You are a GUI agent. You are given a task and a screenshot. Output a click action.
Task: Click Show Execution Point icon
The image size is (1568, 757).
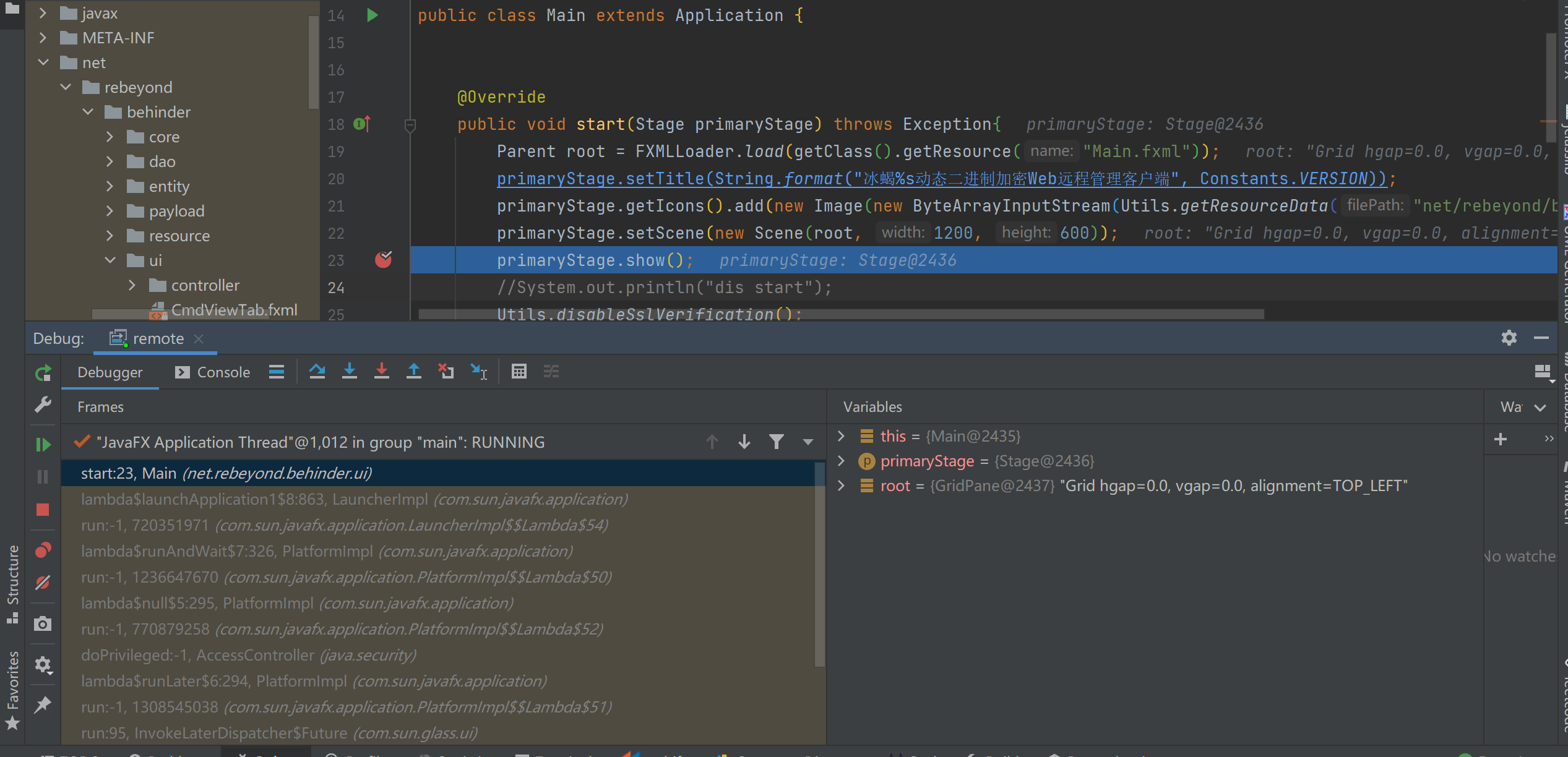click(x=277, y=372)
